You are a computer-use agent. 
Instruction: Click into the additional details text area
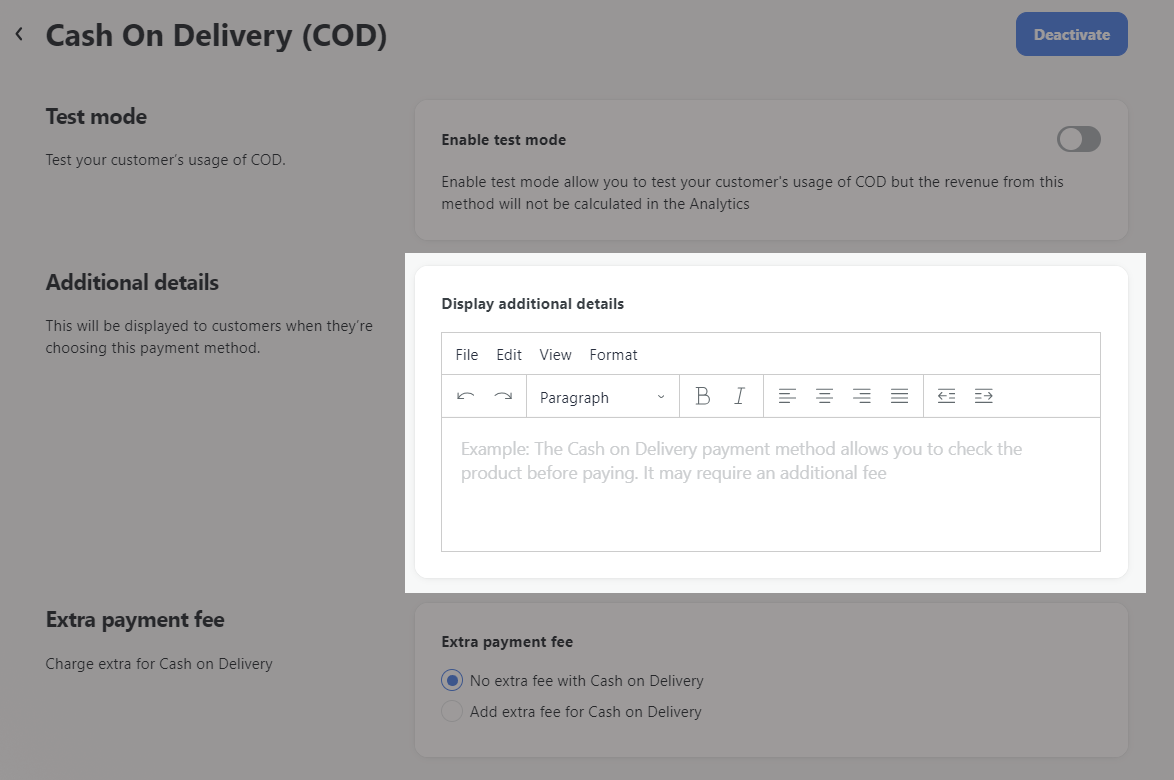coord(770,484)
